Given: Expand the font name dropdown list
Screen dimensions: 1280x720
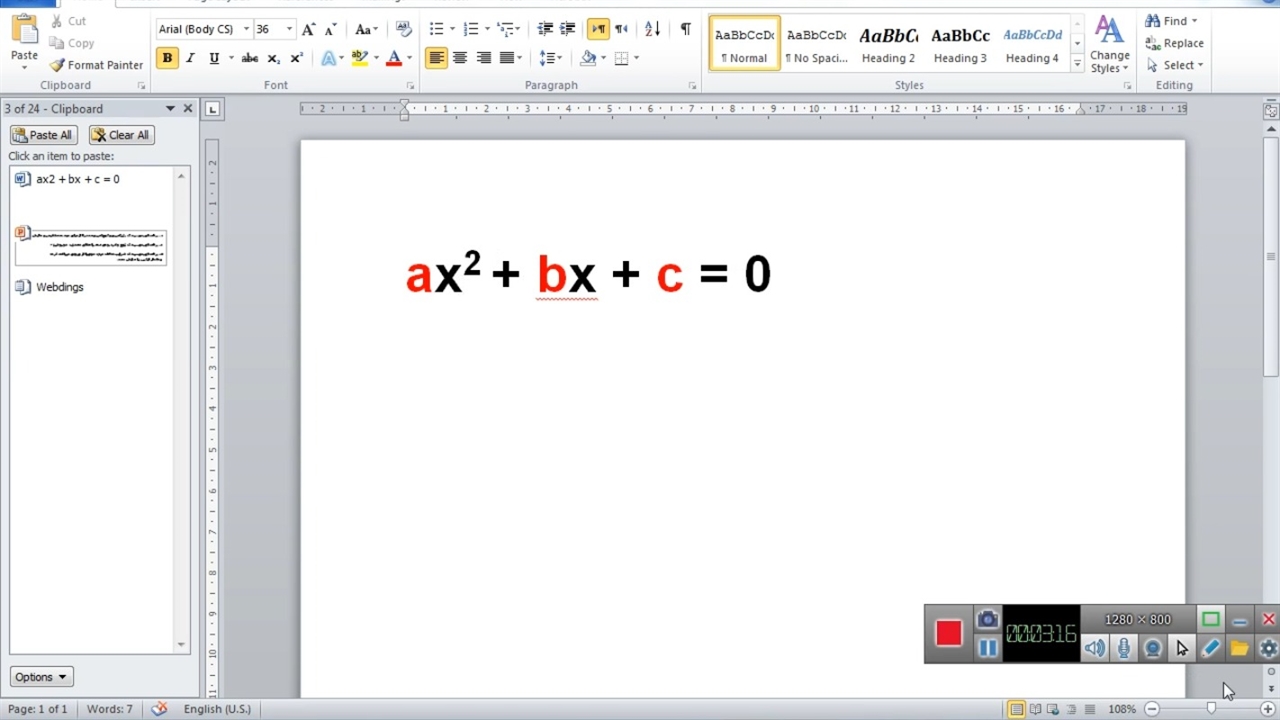Looking at the screenshot, I should tap(246, 29).
